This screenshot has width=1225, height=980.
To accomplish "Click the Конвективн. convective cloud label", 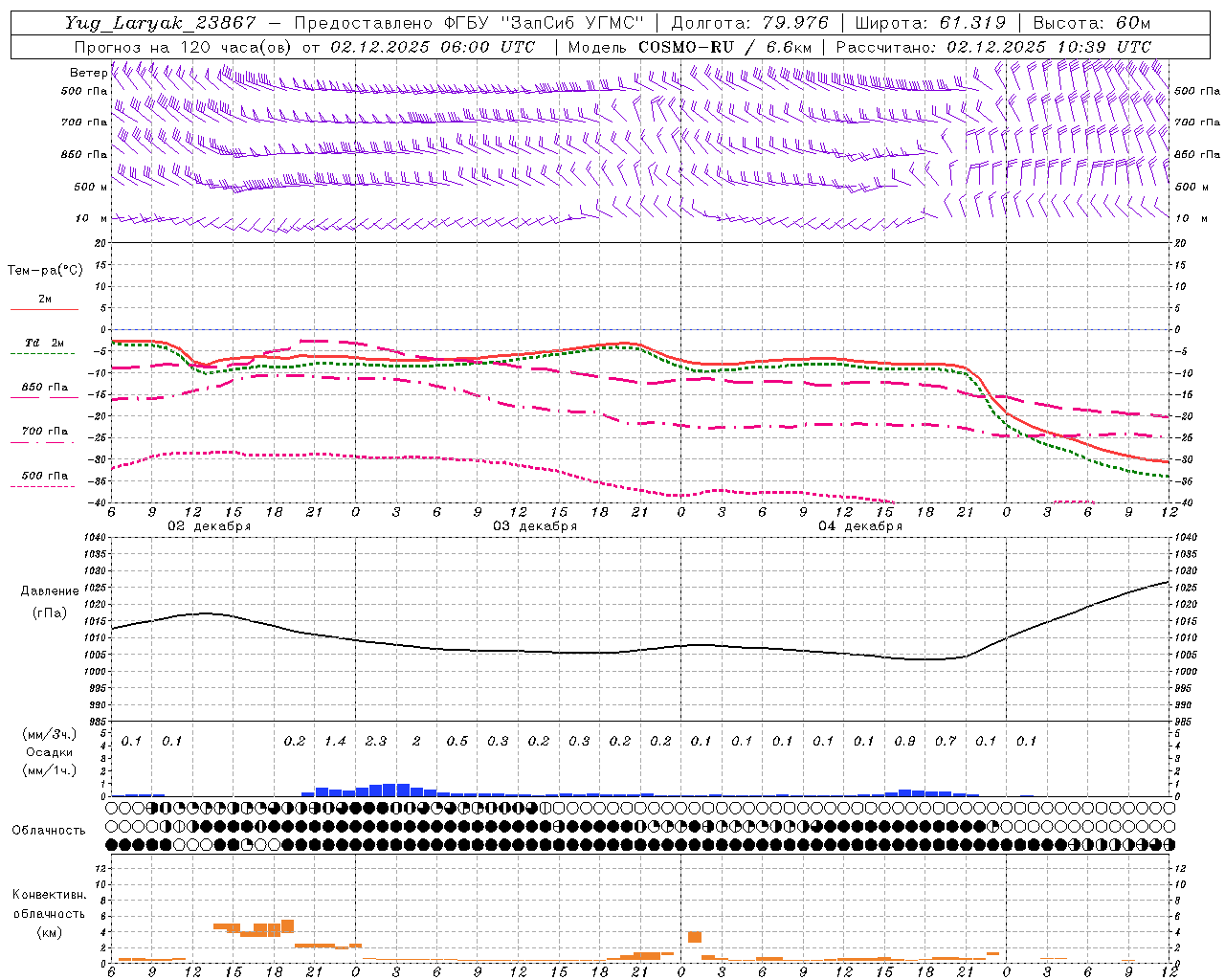I will click(49, 895).
